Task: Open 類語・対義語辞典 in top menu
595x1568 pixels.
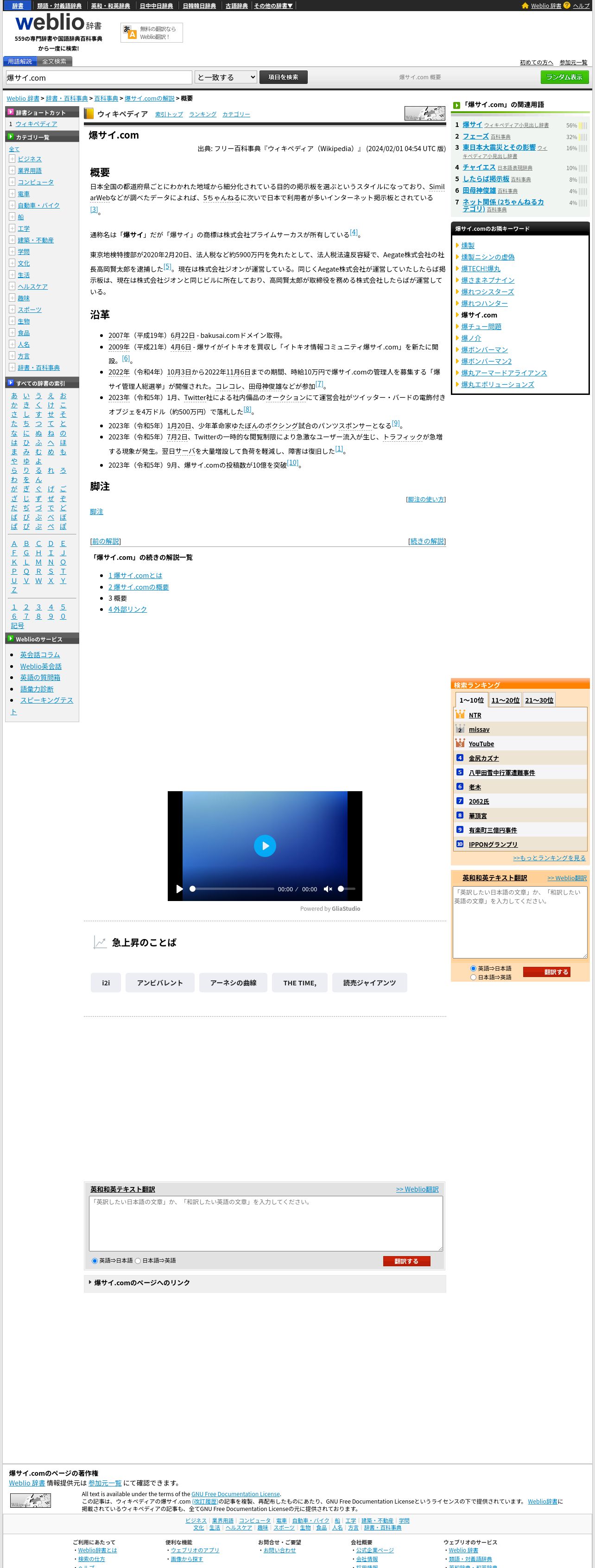Action: 59,6
